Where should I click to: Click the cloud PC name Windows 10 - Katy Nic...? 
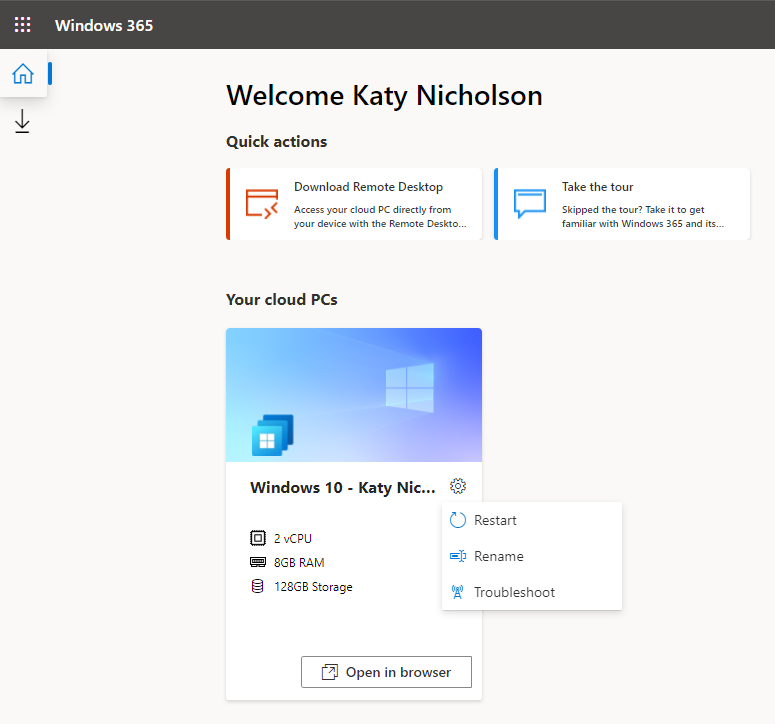tap(343, 488)
